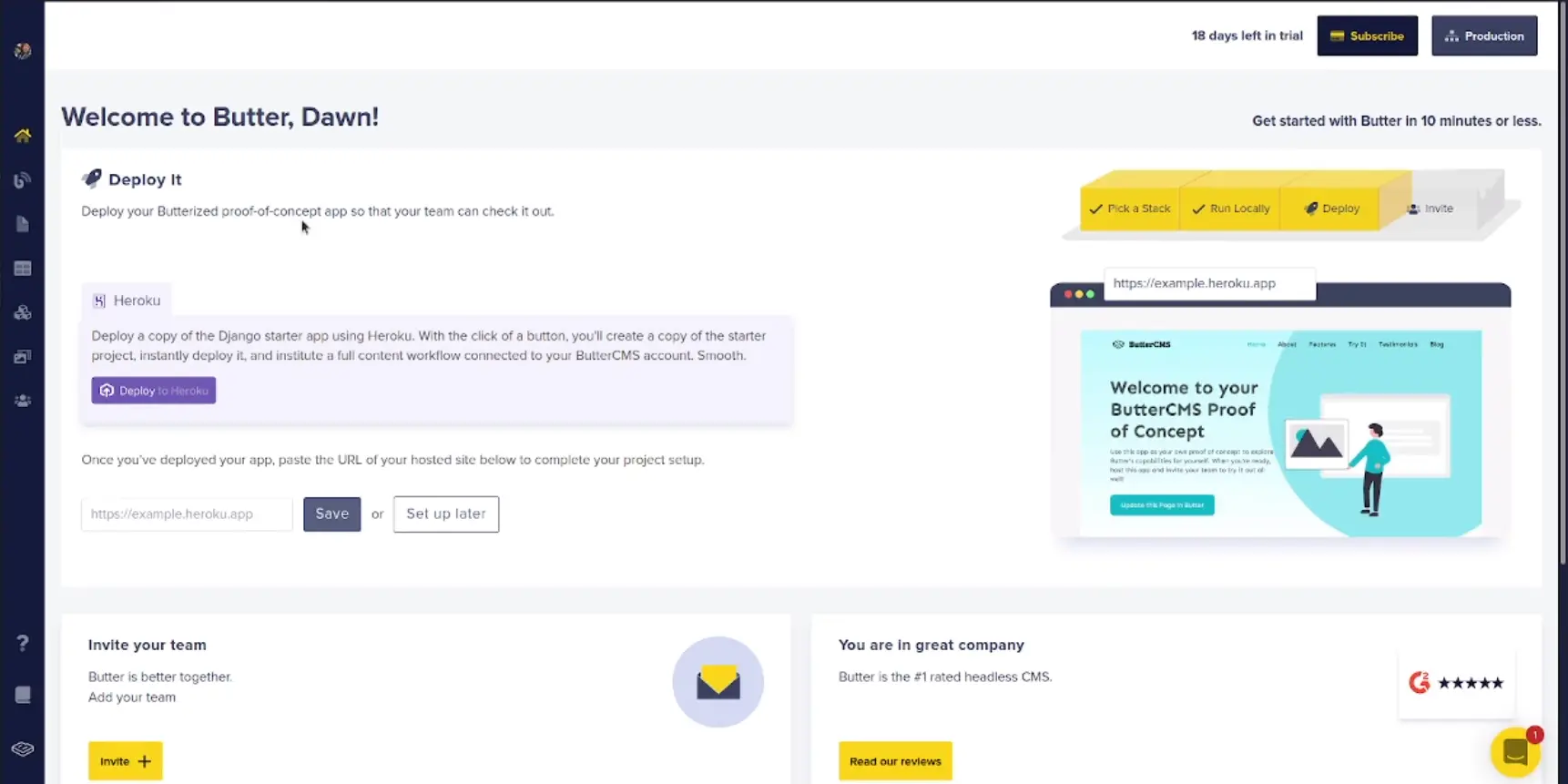Open Read our reviews

tap(895, 761)
